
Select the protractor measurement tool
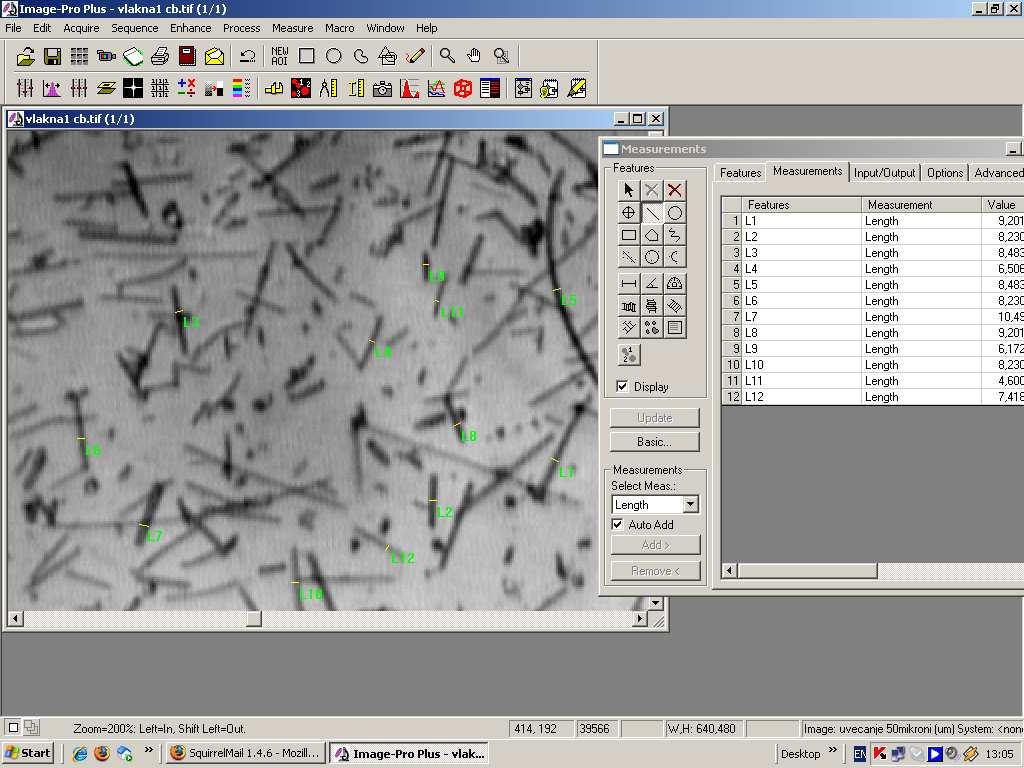click(675, 283)
